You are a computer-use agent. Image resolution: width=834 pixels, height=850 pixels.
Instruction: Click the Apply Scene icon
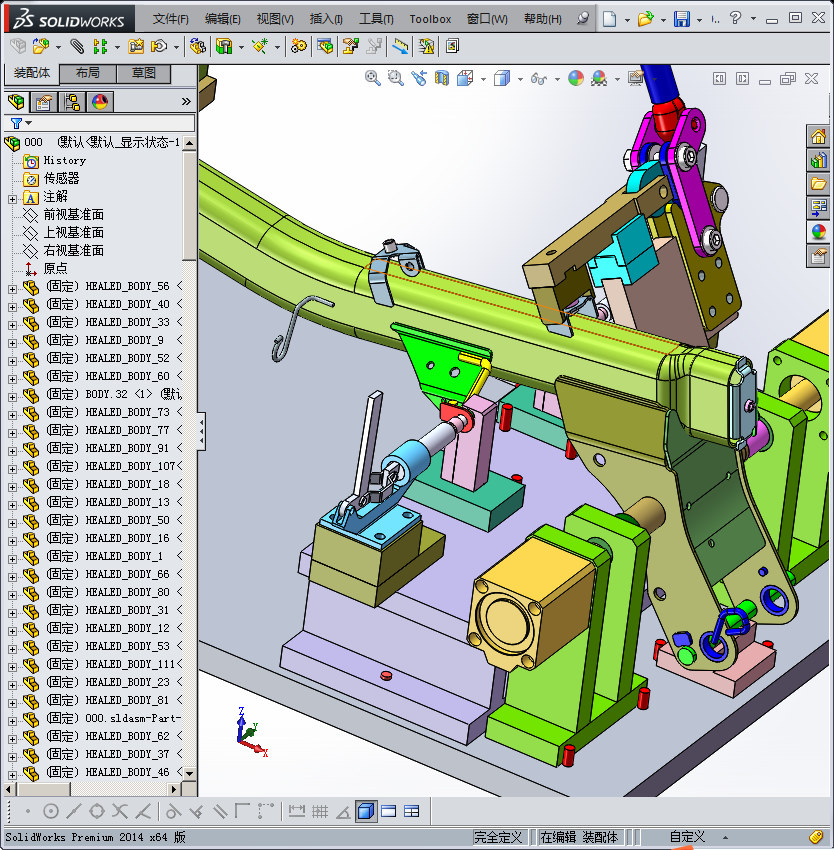pos(599,79)
